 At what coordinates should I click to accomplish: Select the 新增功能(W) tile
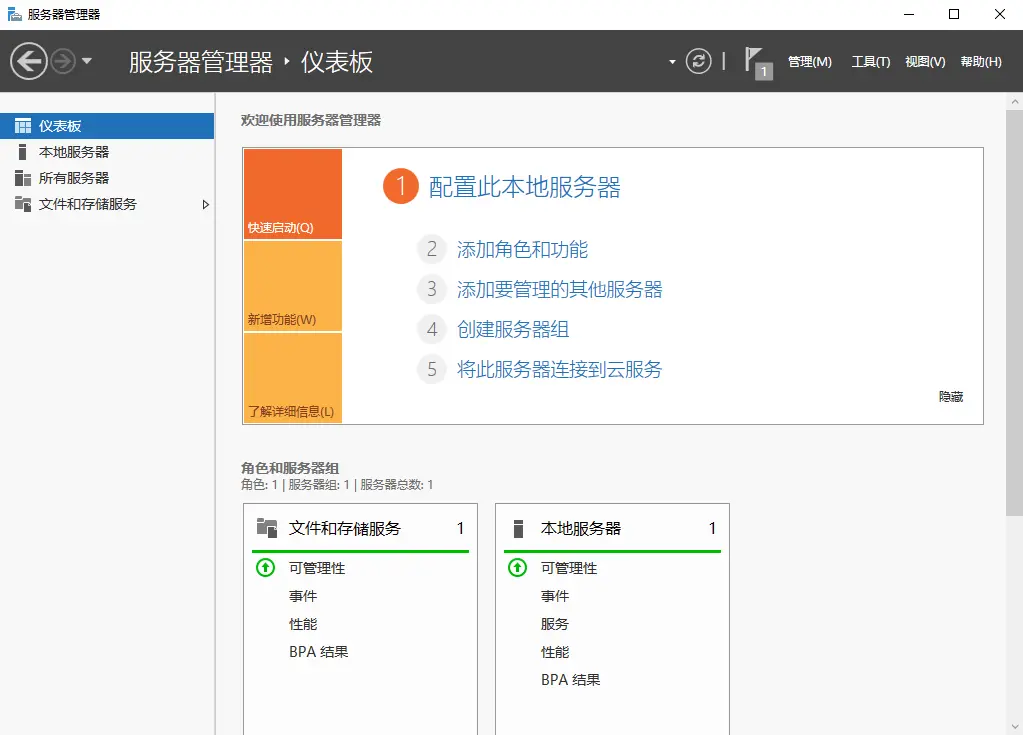click(292, 286)
